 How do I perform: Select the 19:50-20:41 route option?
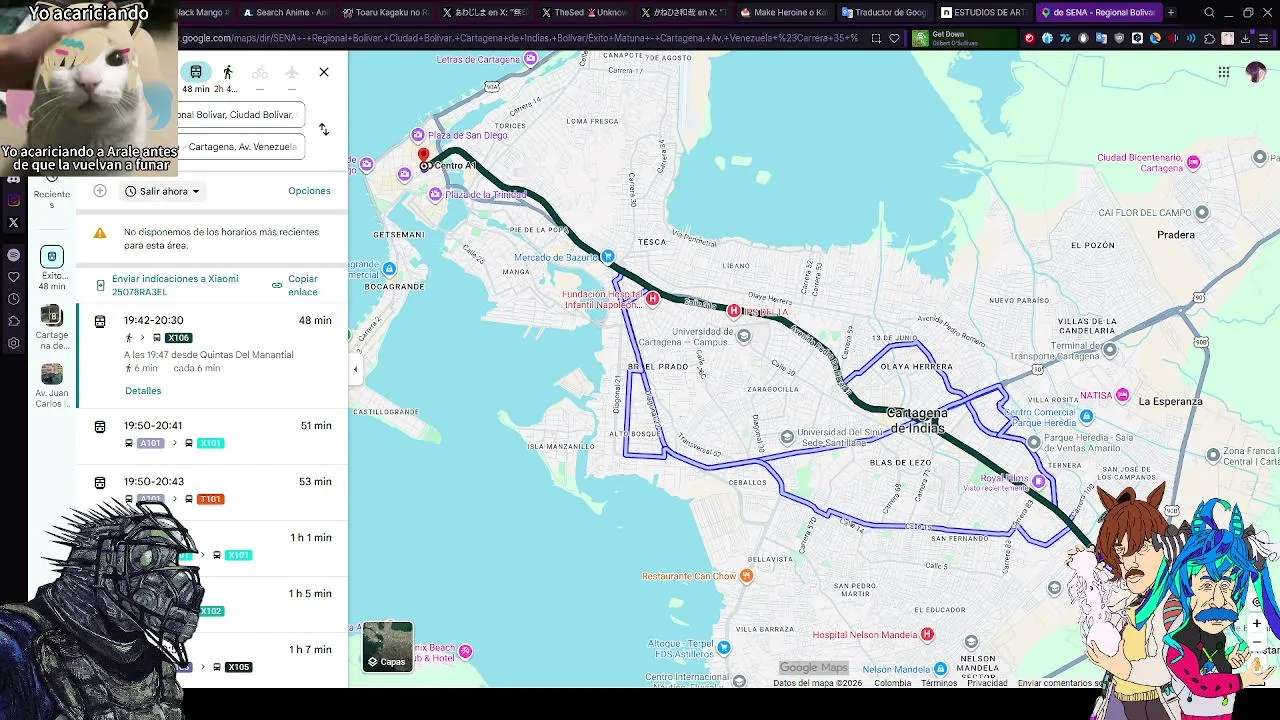[x=212, y=436]
